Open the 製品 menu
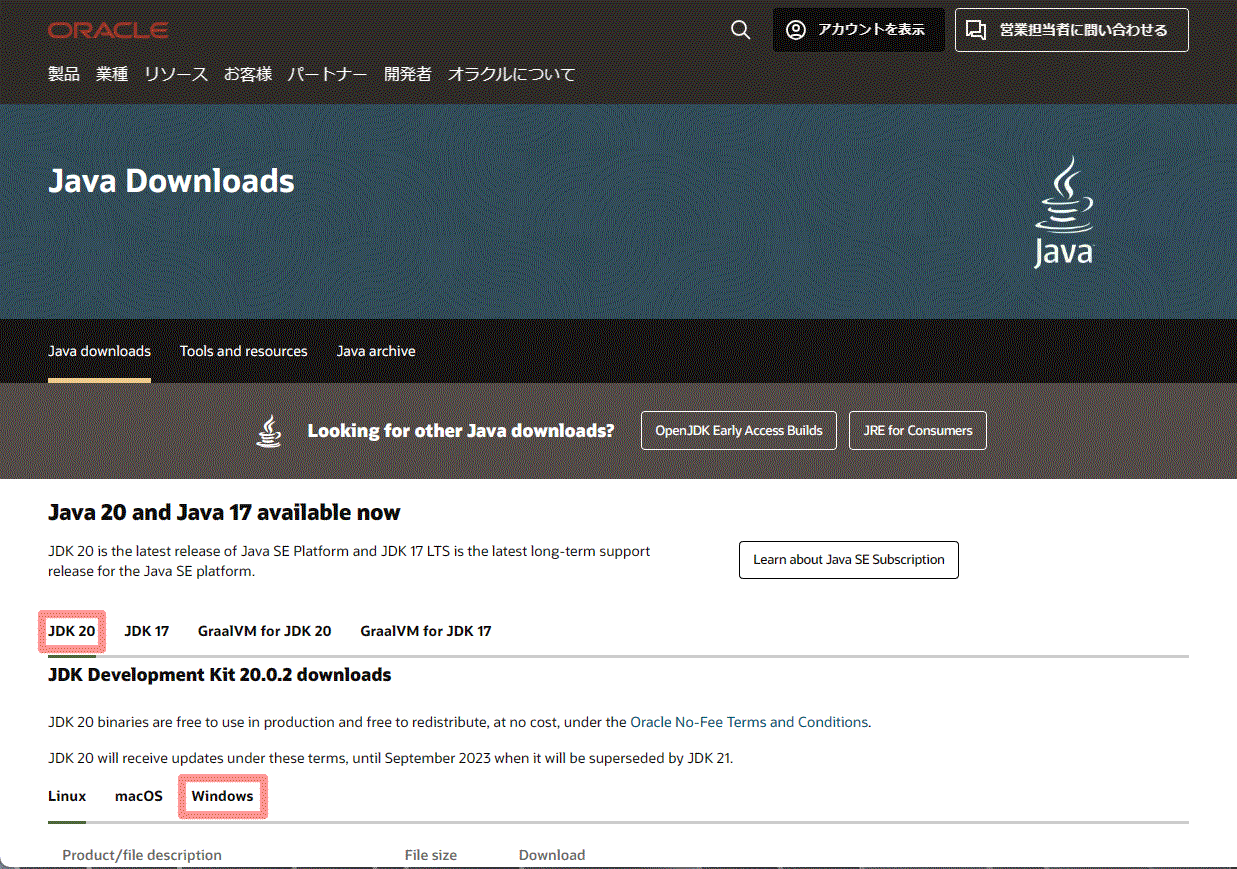This screenshot has height=869, width=1237. (64, 74)
